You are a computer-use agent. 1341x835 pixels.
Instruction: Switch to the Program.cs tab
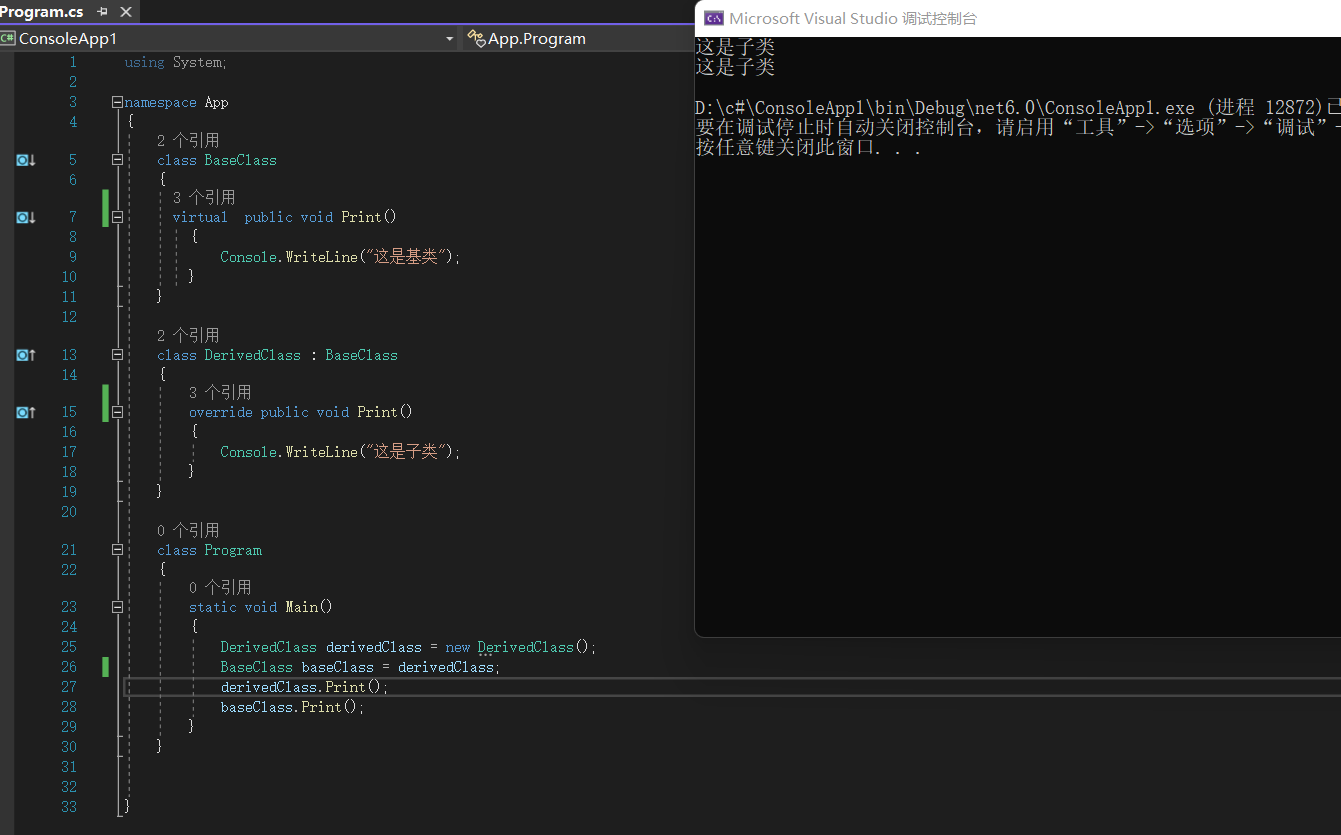42,12
